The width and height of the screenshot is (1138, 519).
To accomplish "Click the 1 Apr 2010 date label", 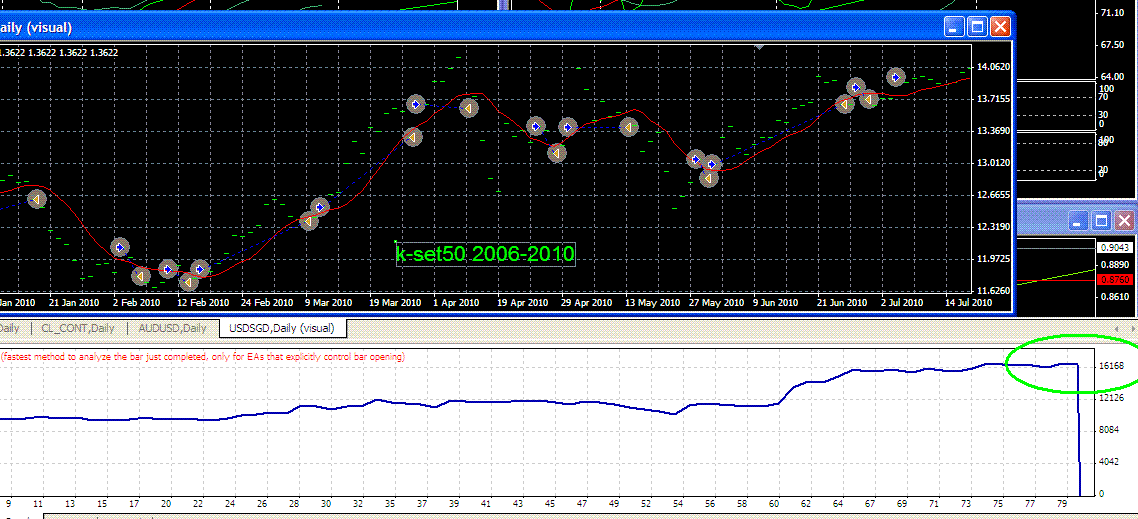I will point(457,303).
